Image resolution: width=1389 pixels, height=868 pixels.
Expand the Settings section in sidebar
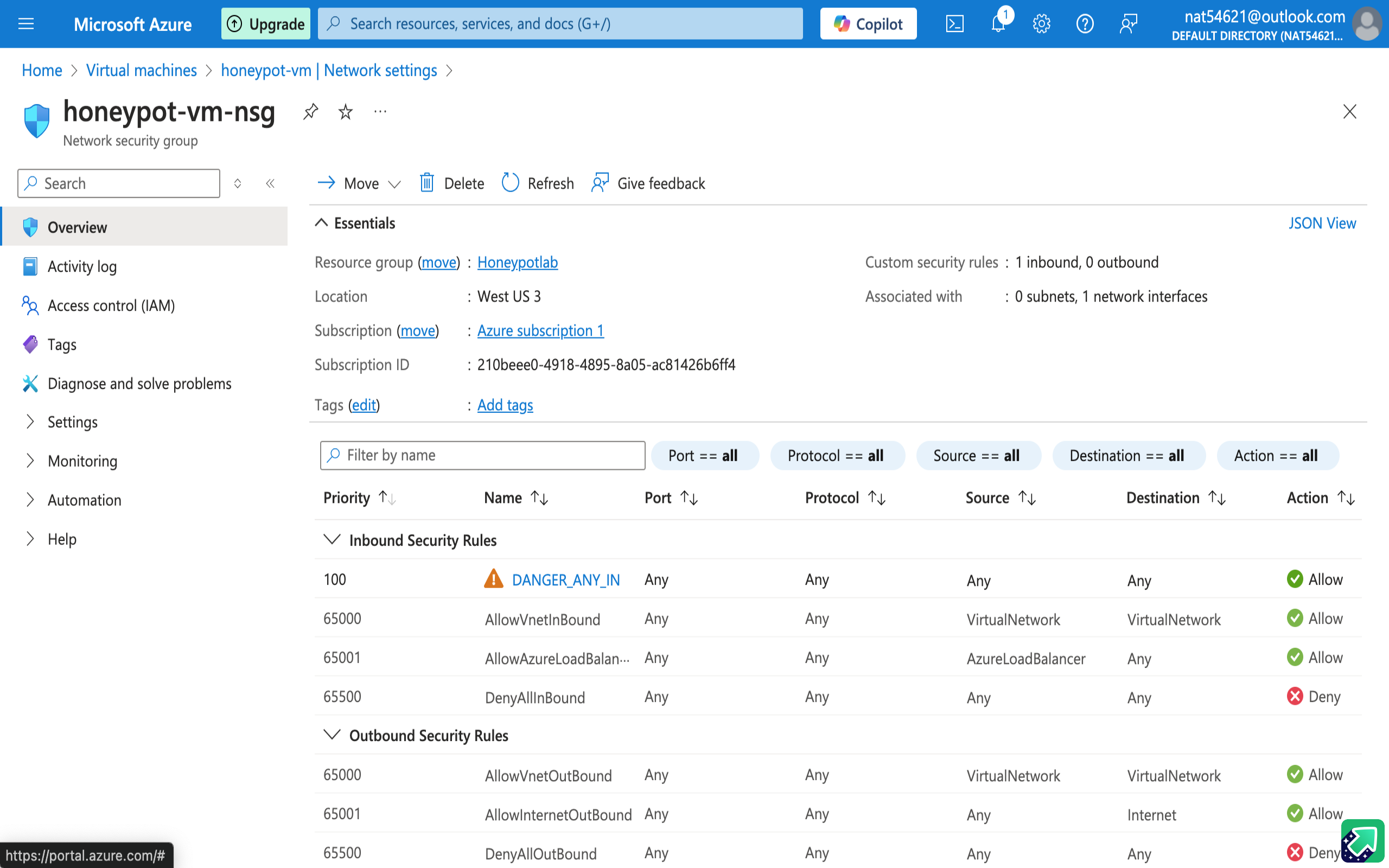point(72,422)
